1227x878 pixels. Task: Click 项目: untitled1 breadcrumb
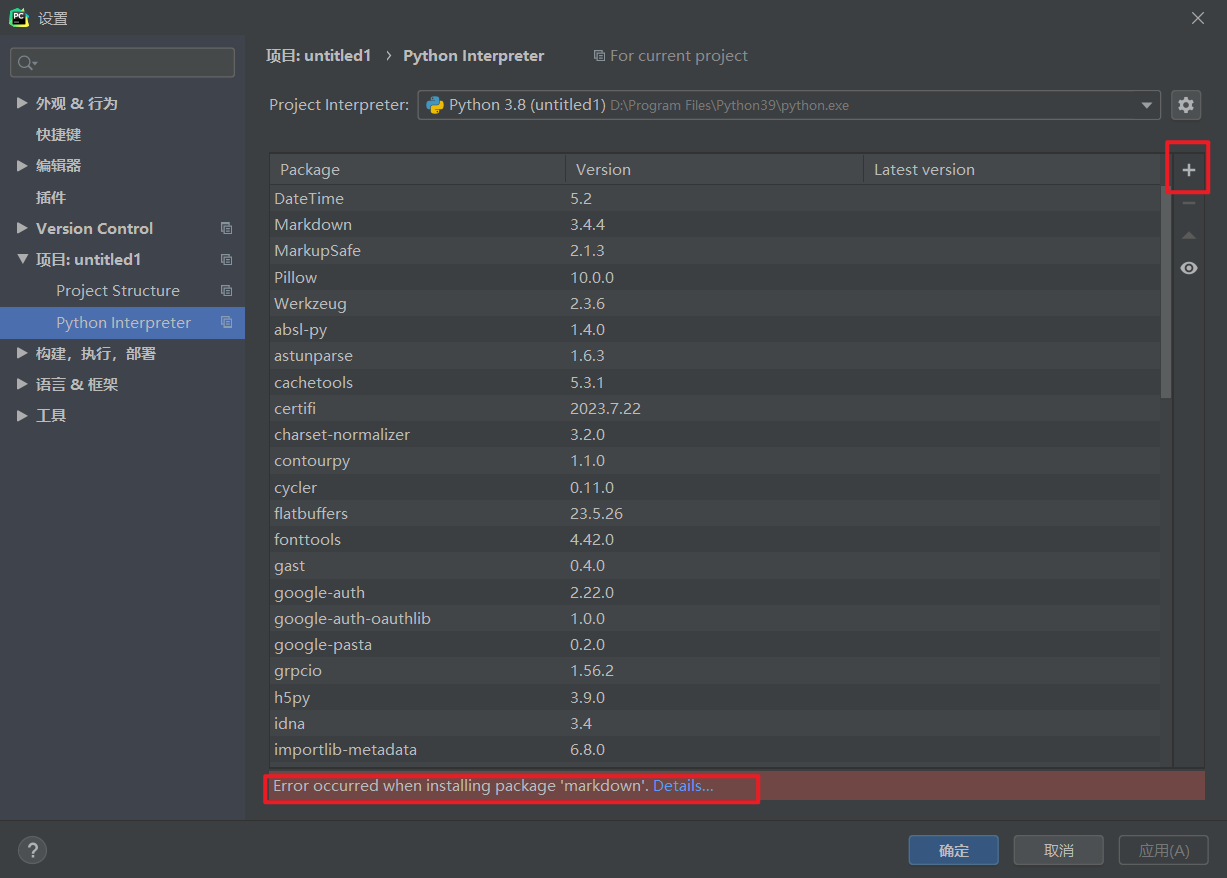(x=318, y=56)
